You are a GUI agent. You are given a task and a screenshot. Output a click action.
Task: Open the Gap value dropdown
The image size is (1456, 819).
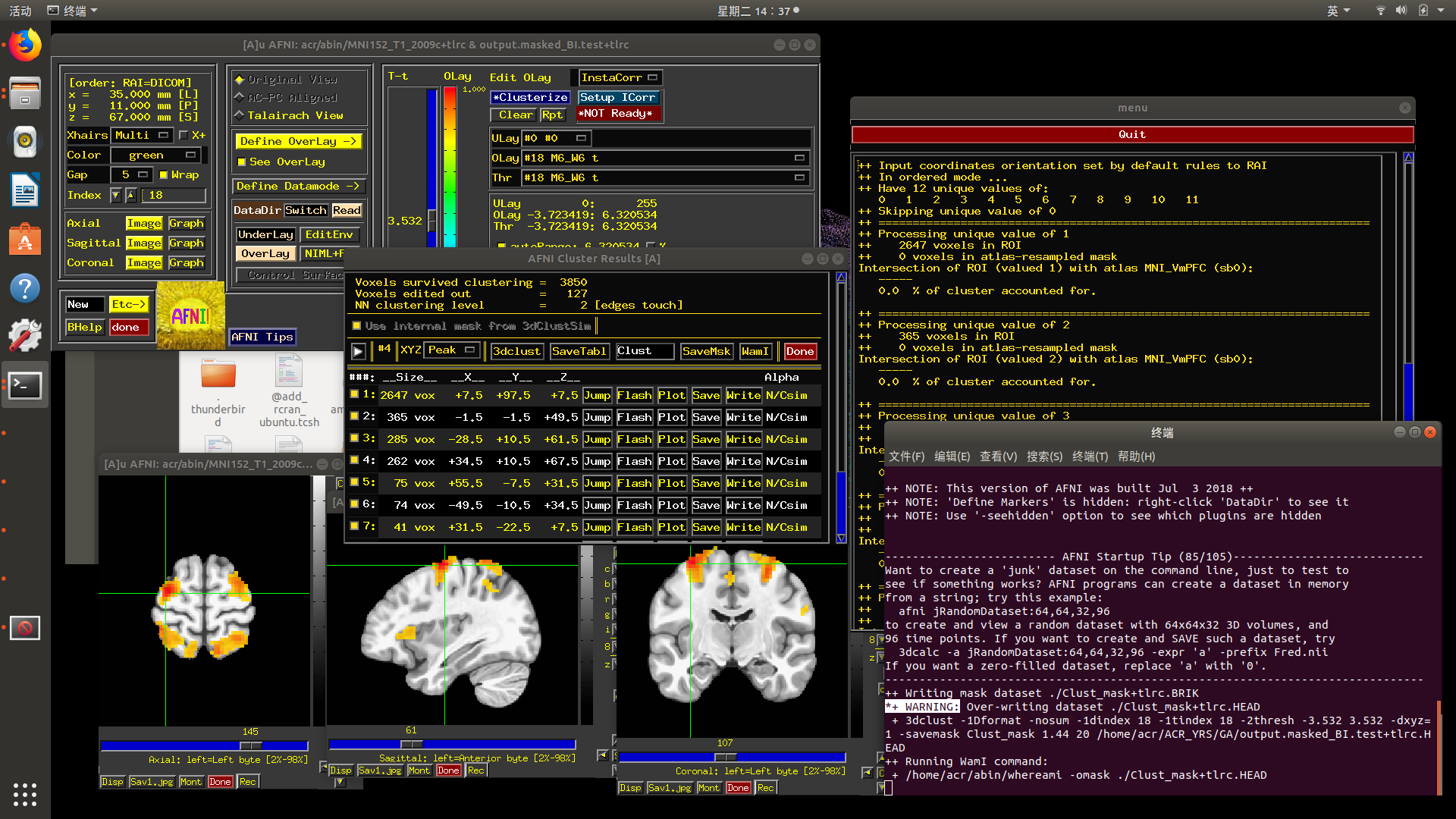(x=132, y=174)
